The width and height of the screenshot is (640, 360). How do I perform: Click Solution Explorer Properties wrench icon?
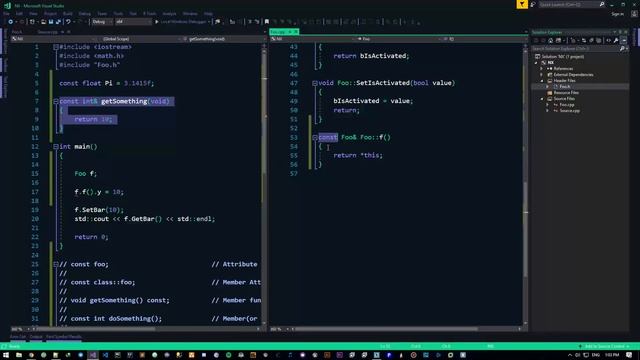(616, 40)
